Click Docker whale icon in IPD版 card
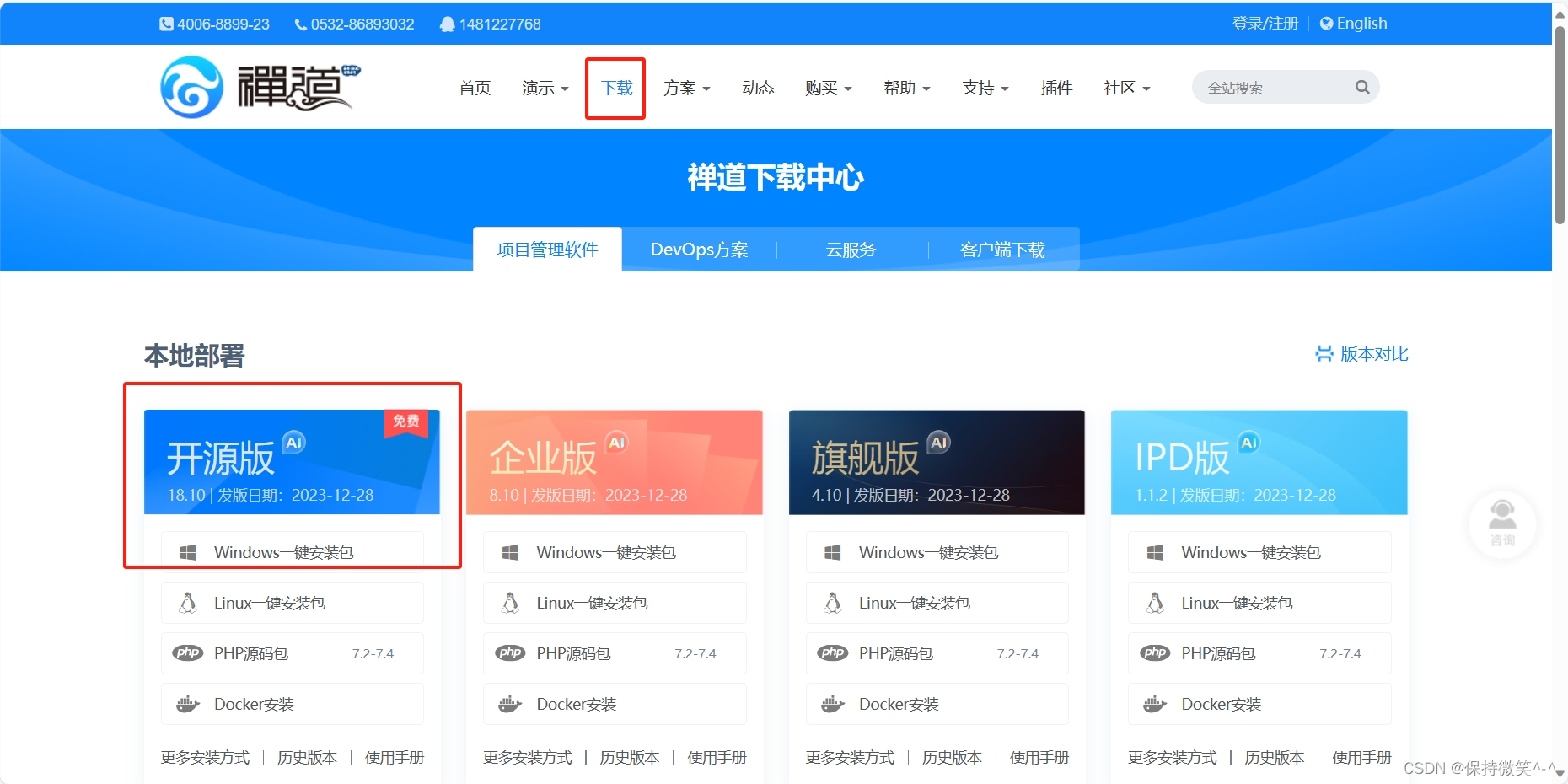 pyautogui.click(x=1155, y=704)
